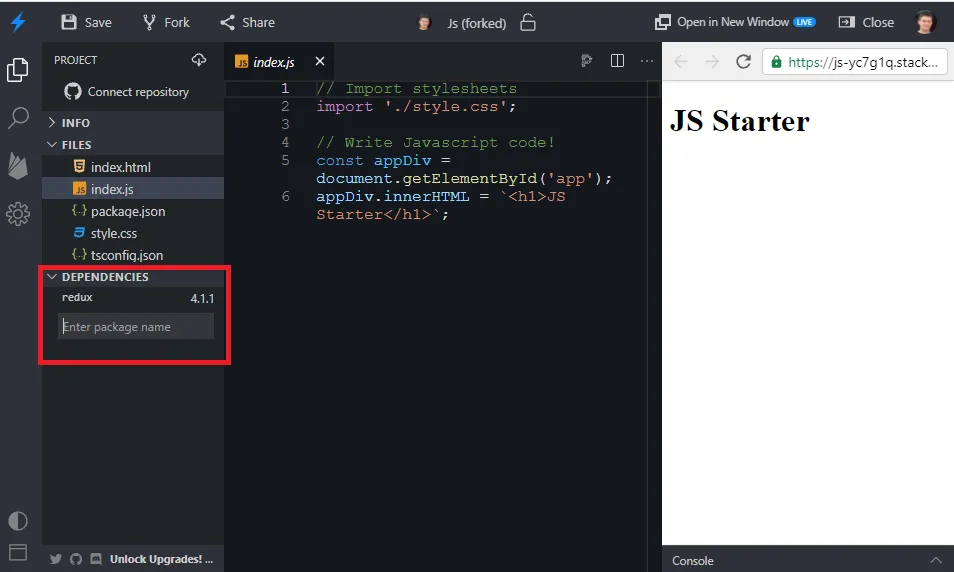Open tsconfig.json in the file tree
This screenshot has height=572, width=954.
pyautogui.click(x=133, y=255)
